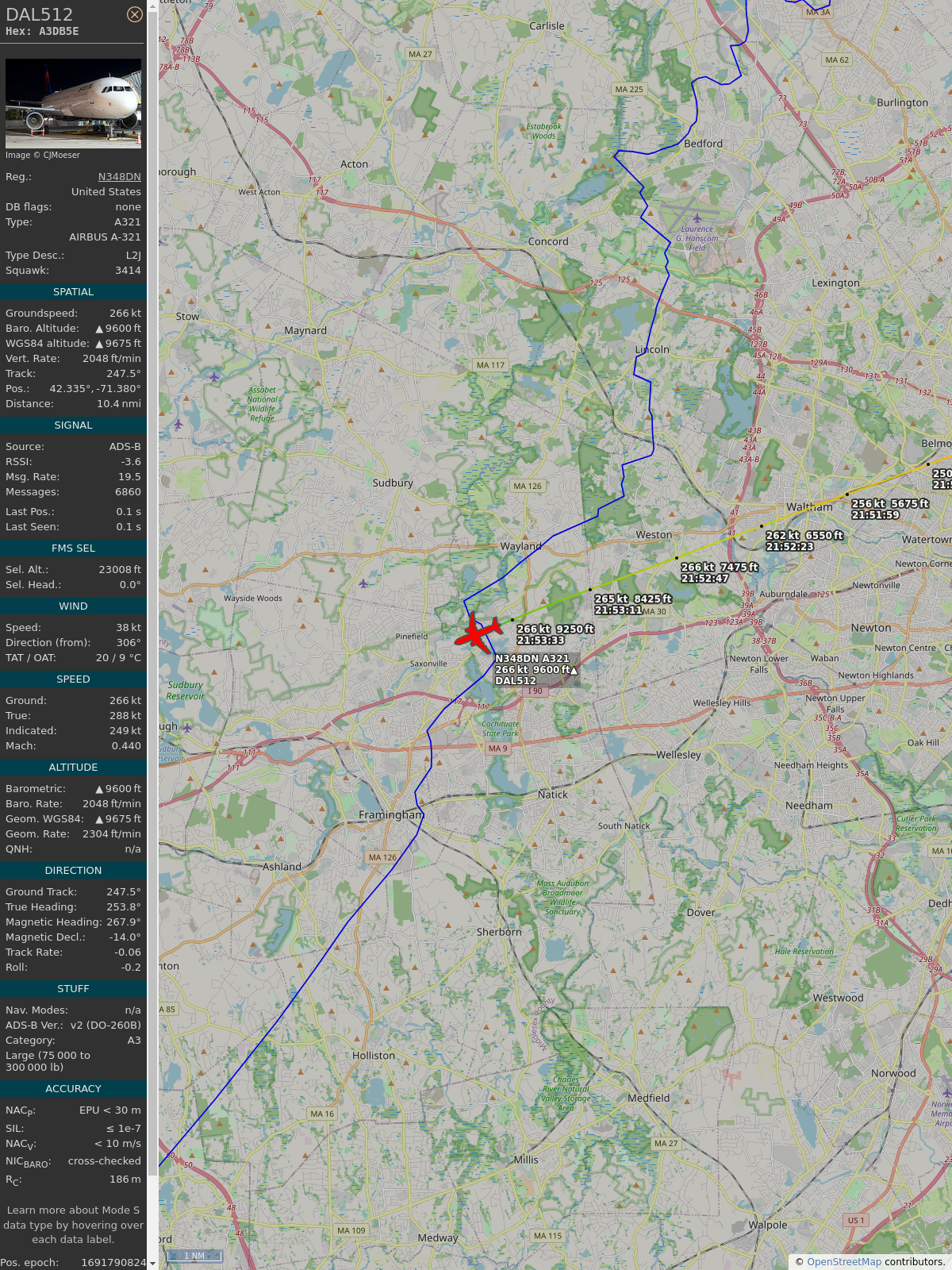Close the DAL512 aircraft info panel
This screenshot has width=952, height=1270.
tap(135, 14)
